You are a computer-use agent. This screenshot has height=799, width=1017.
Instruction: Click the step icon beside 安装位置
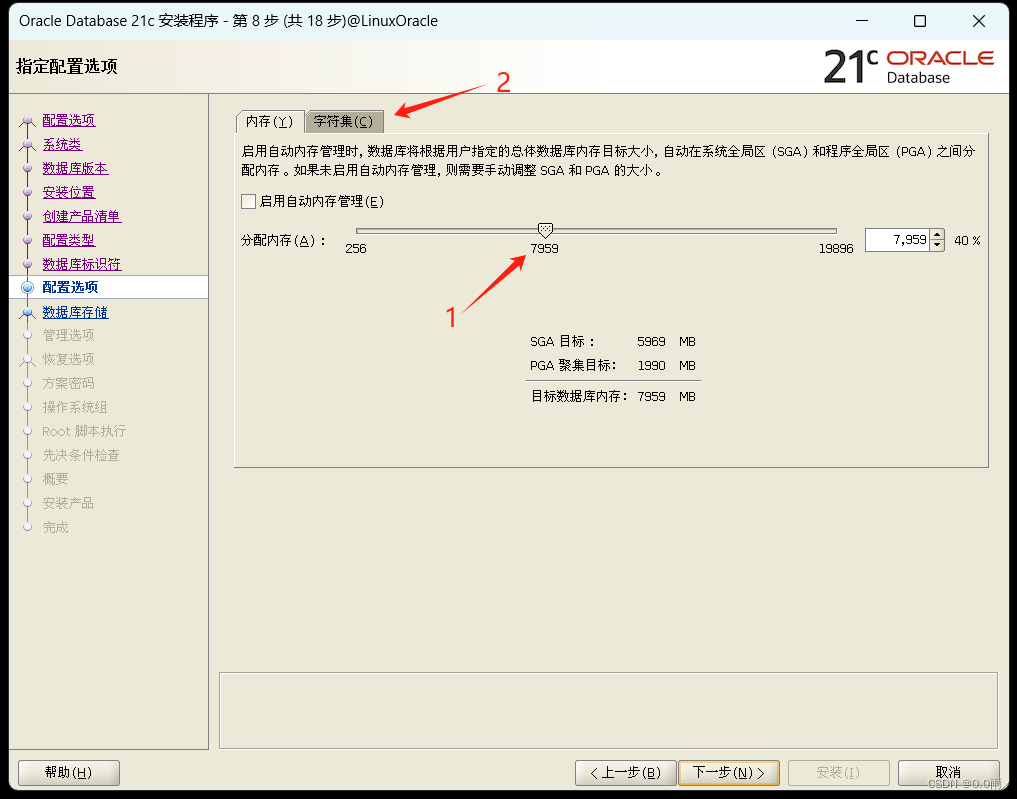pos(26,191)
